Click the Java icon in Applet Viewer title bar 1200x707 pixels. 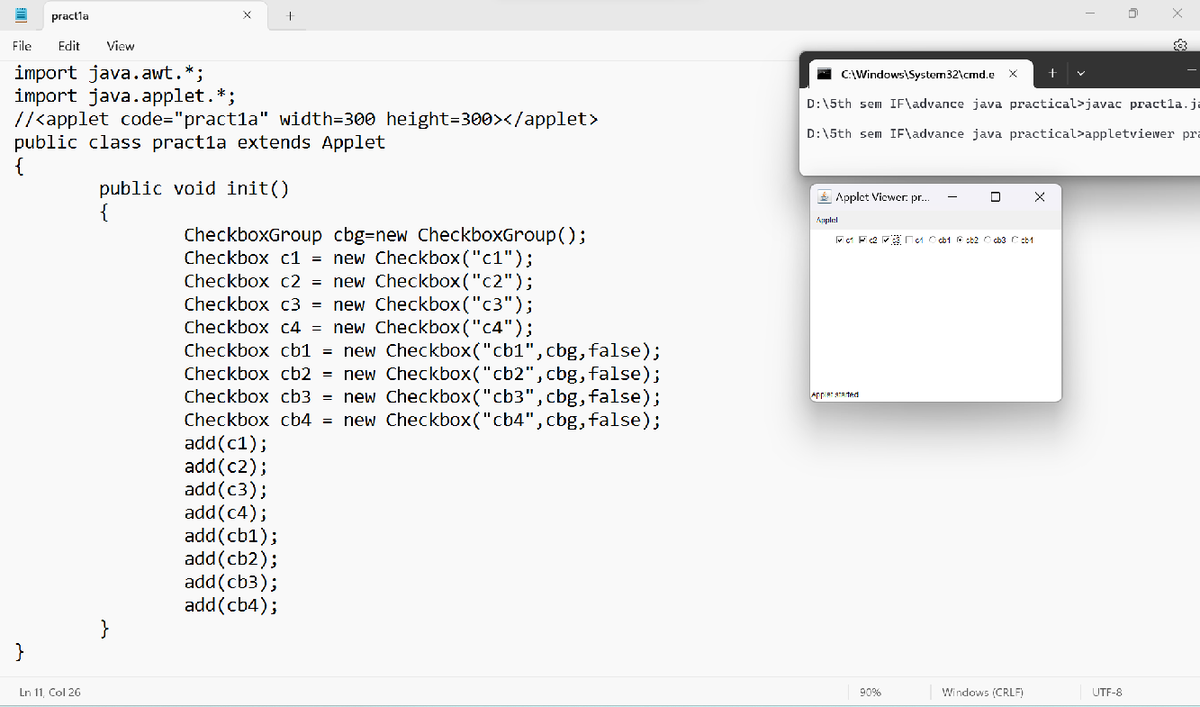[823, 196]
